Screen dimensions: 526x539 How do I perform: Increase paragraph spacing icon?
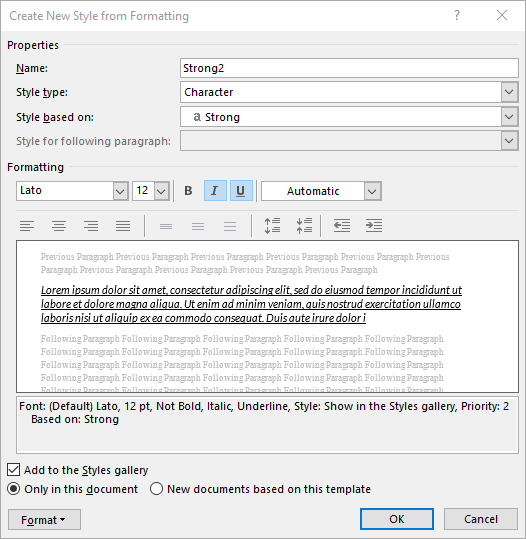click(272, 226)
